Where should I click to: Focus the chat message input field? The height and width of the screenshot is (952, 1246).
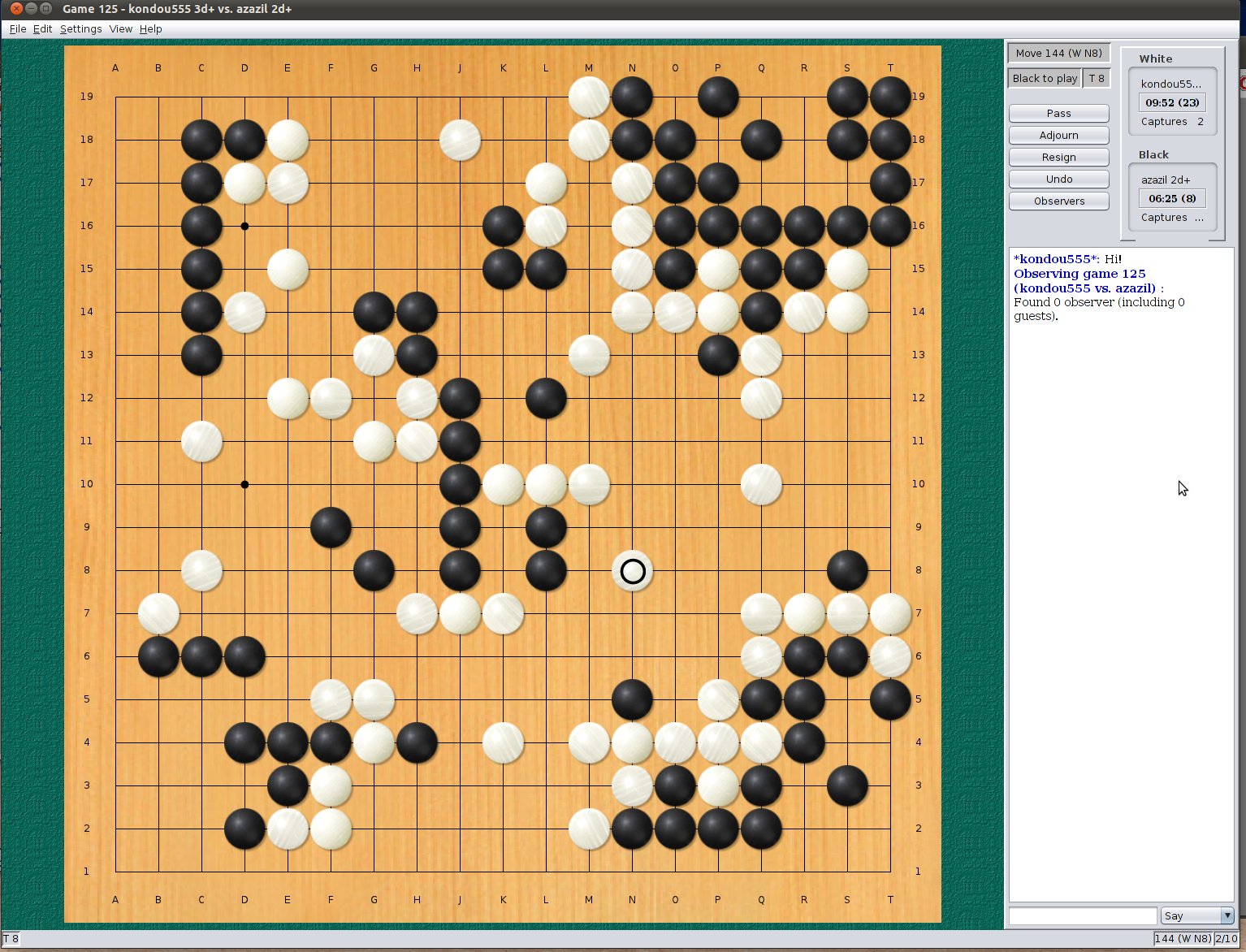1082,915
